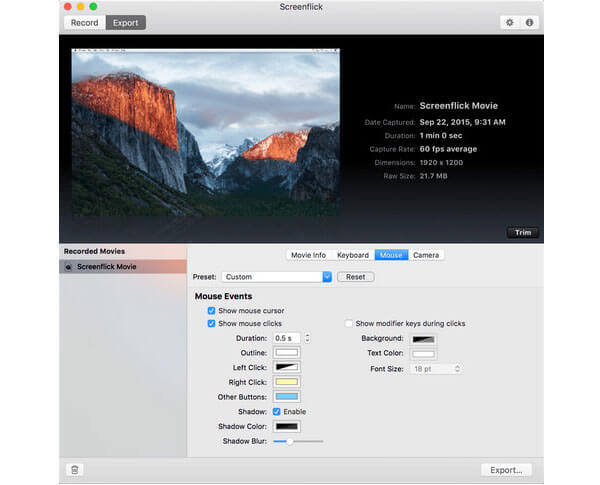
Task: Toggle Show mouse cursor checkbox
Action: (211, 310)
